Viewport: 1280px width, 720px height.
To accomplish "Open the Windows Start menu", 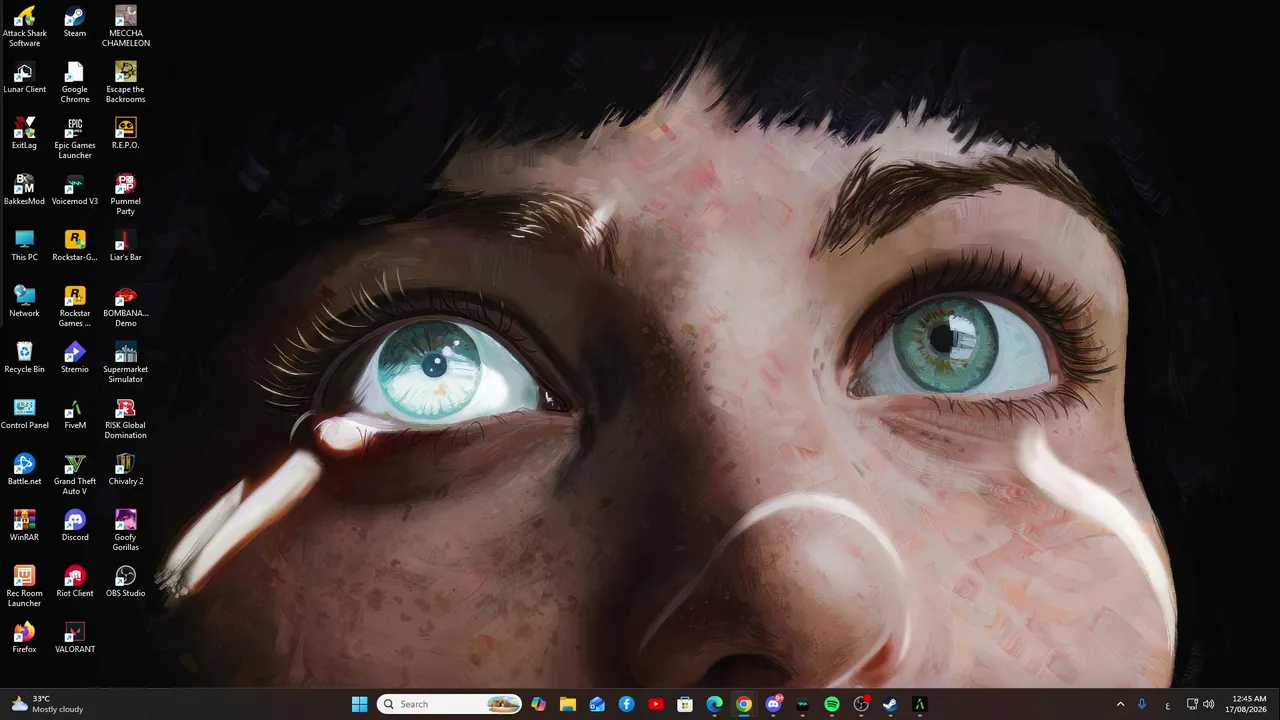I will tap(360, 704).
